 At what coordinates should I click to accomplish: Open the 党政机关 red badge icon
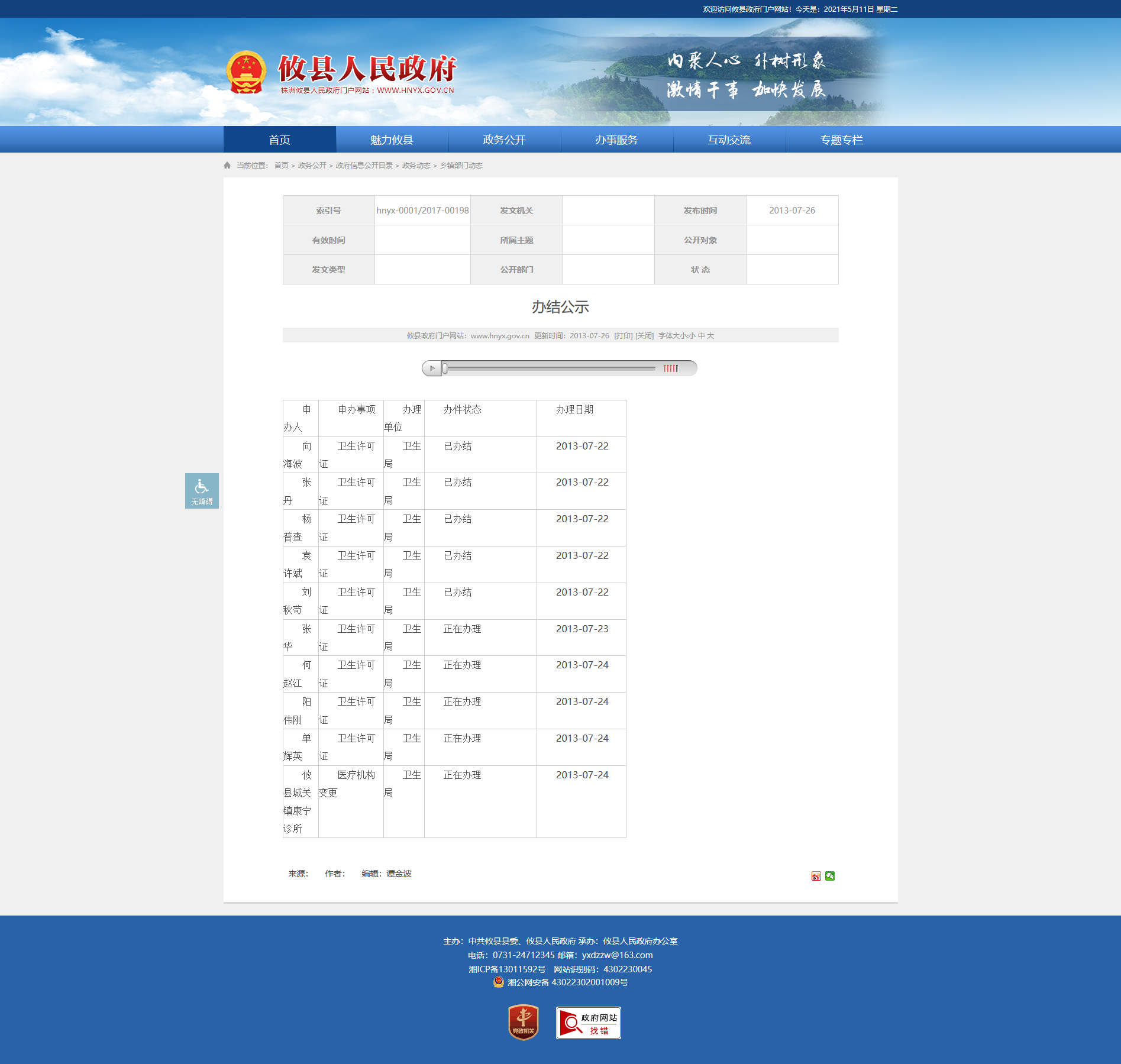(524, 1022)
